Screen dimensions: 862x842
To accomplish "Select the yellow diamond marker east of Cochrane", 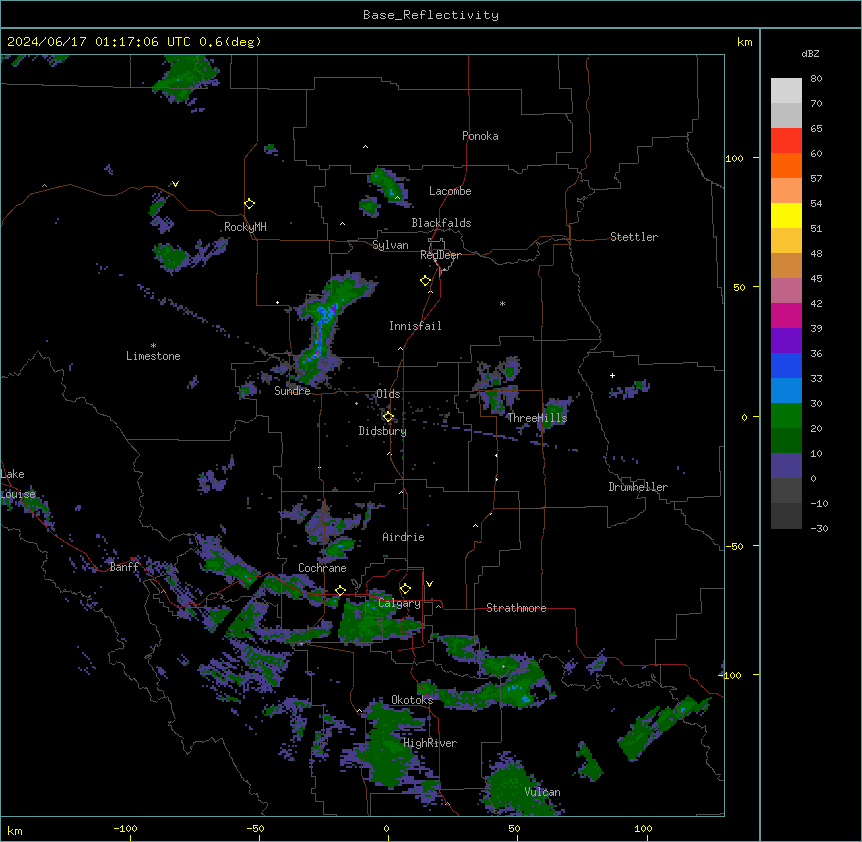I will pyautogui.click(x=340, y=590).
